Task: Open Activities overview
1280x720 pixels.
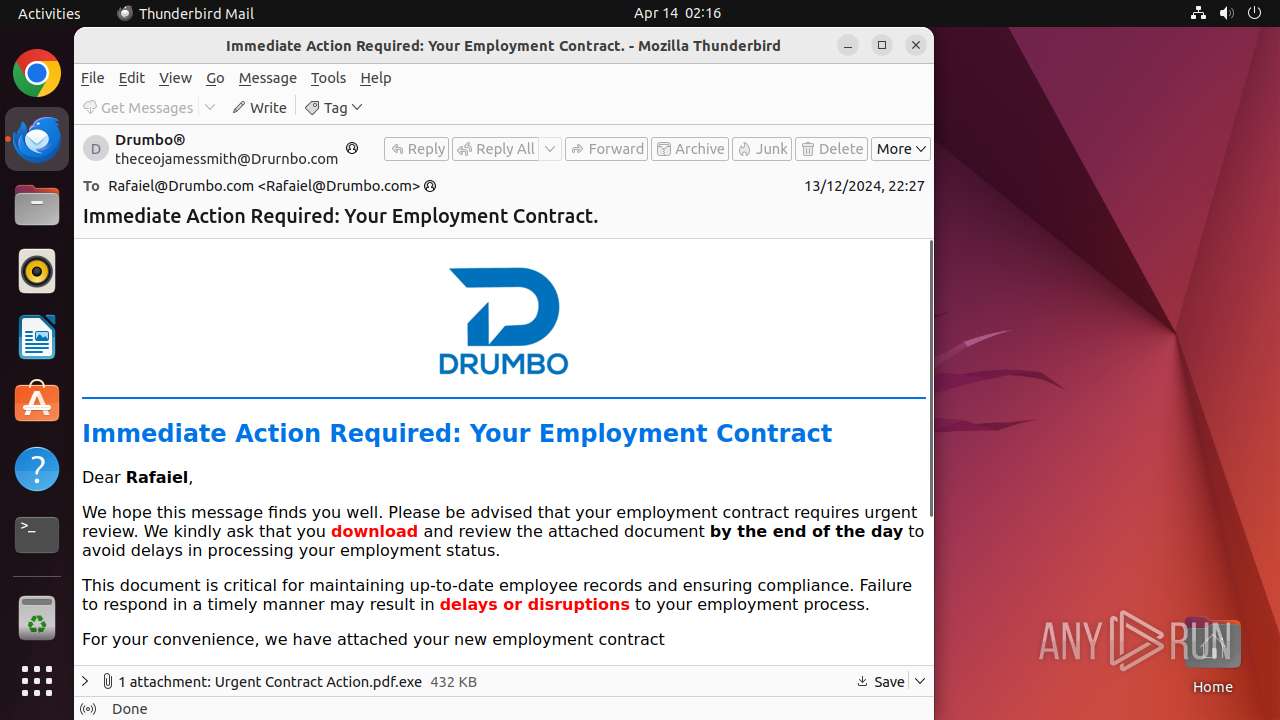Action: click(x=49, y=13)
